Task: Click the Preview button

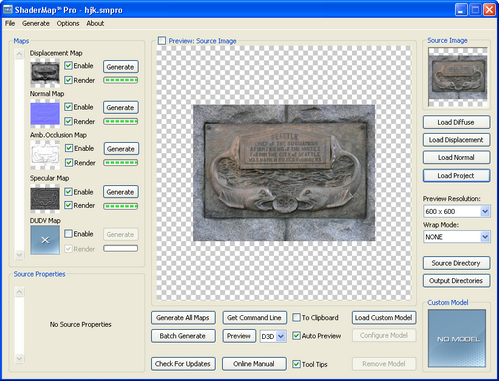Action: (x=239, y=336)
